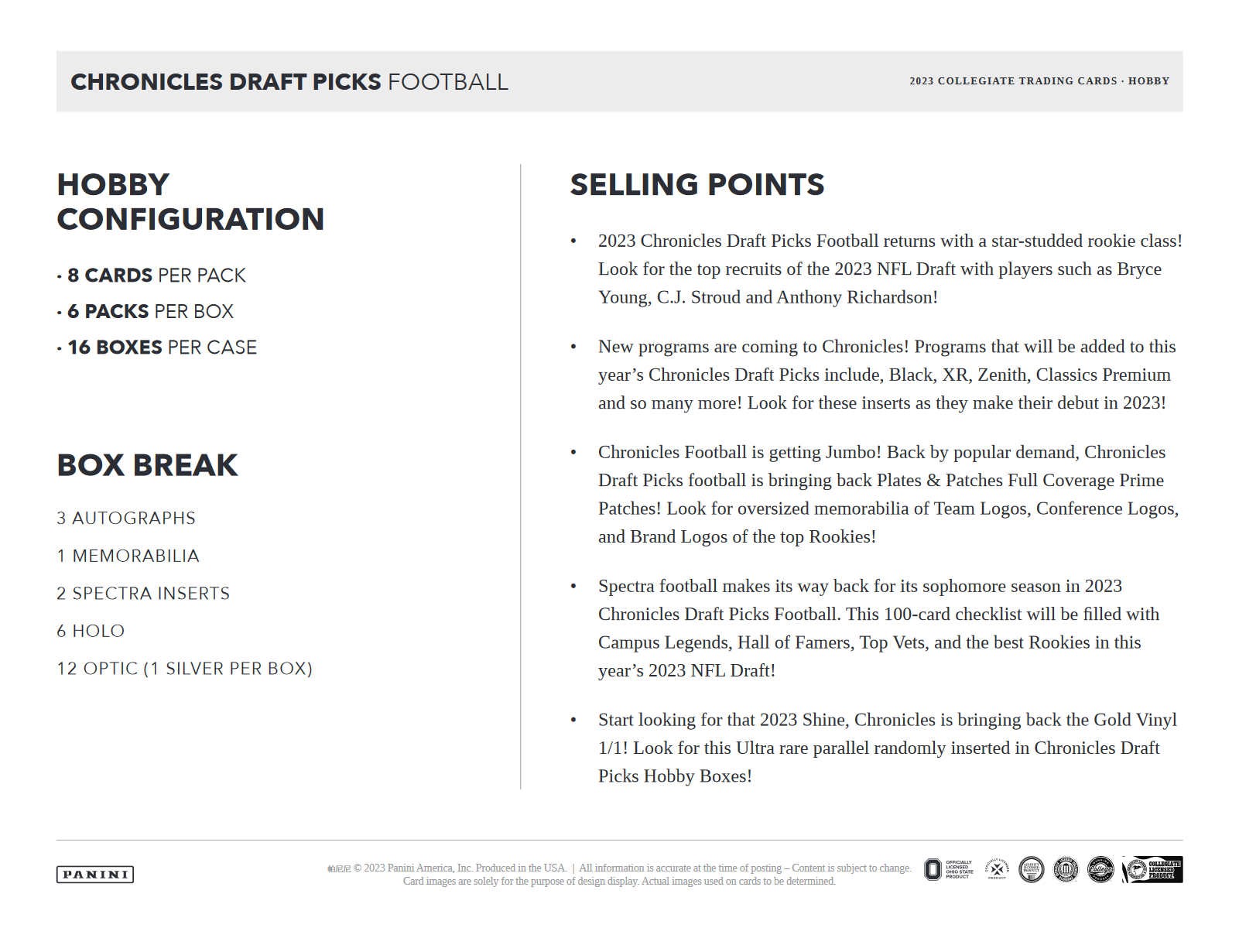1239x952 pixels.
Task: Click the circular College script badge
Action: tap(1100, 870)
